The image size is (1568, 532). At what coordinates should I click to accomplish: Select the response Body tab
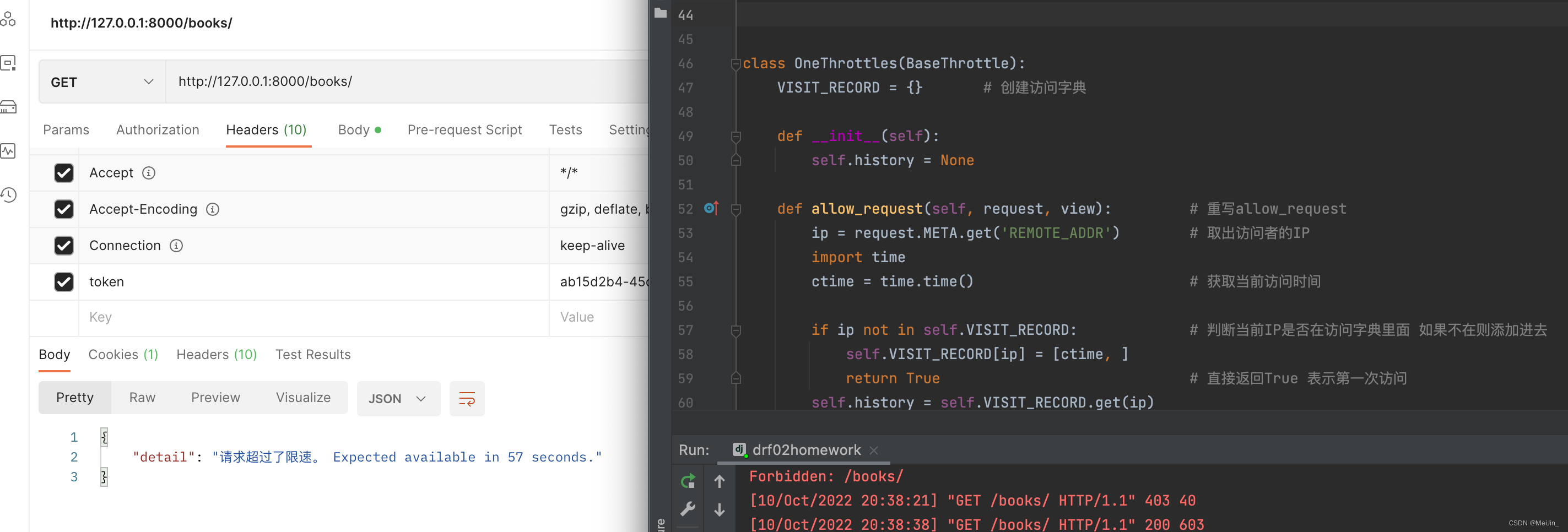pyautogui.click(x=54, y=354)
